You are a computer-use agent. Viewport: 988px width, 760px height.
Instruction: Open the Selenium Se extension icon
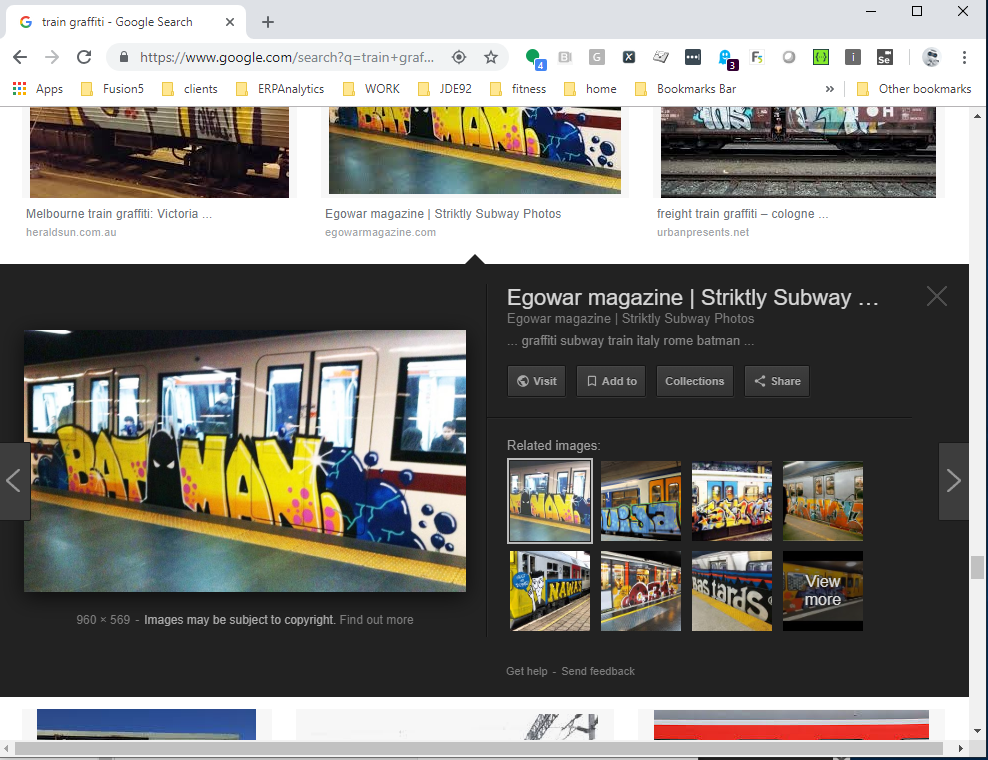[x=885, y=57]
